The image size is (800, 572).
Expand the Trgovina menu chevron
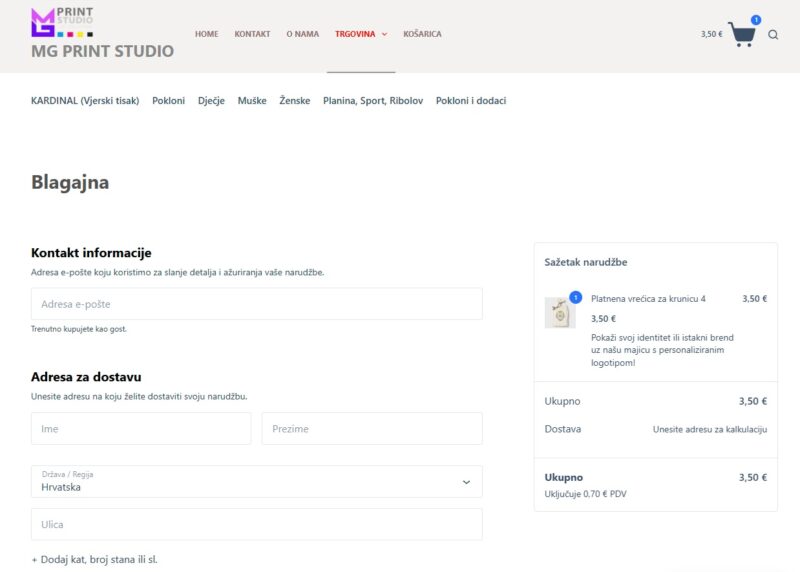[384, 34]
